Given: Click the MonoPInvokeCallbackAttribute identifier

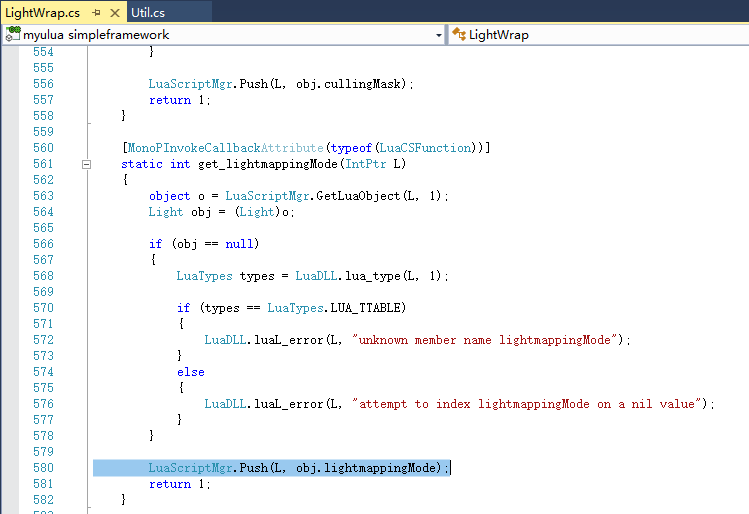Looking at the screenshot, I should tap(225, 148).
